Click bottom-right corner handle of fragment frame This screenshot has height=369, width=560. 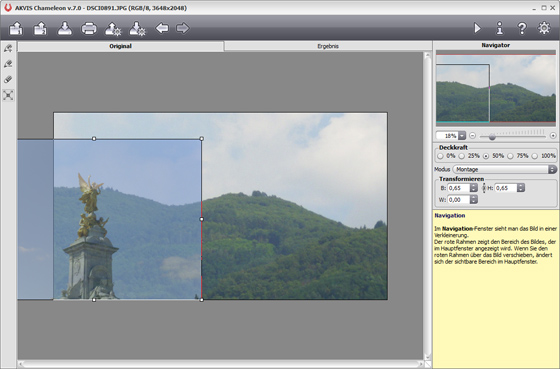point(202,300)
